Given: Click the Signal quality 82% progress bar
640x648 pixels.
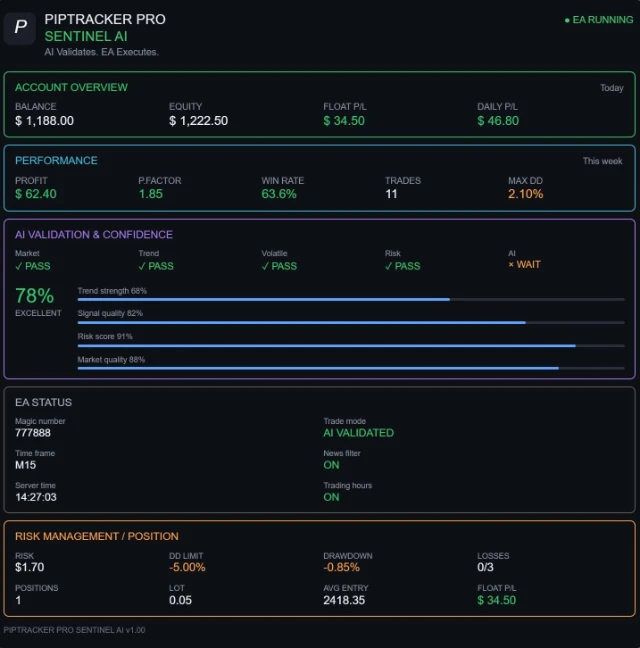Looking at the screenshot, I should point(351,322).
